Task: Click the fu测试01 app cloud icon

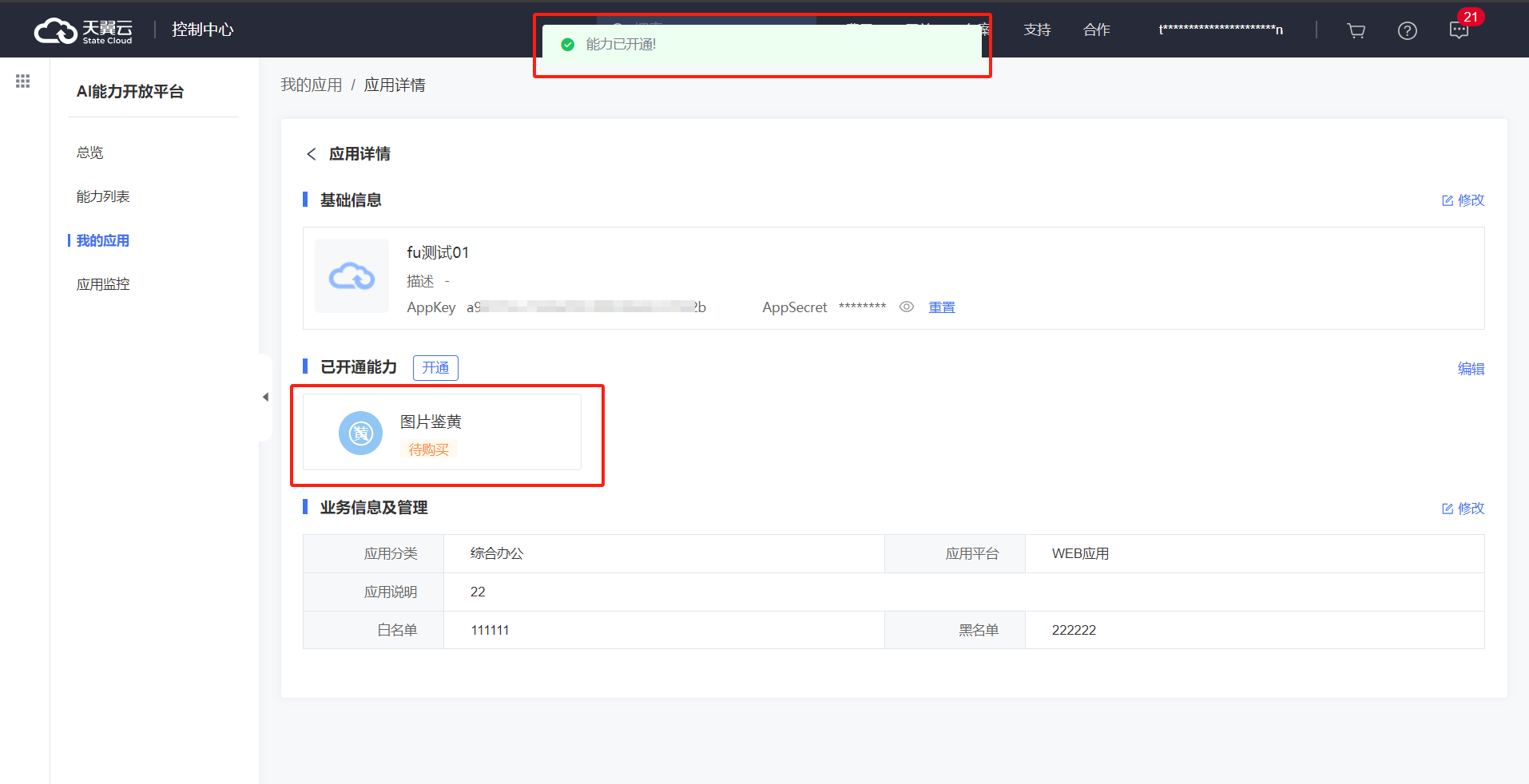Action: click(x=351, y=276)
